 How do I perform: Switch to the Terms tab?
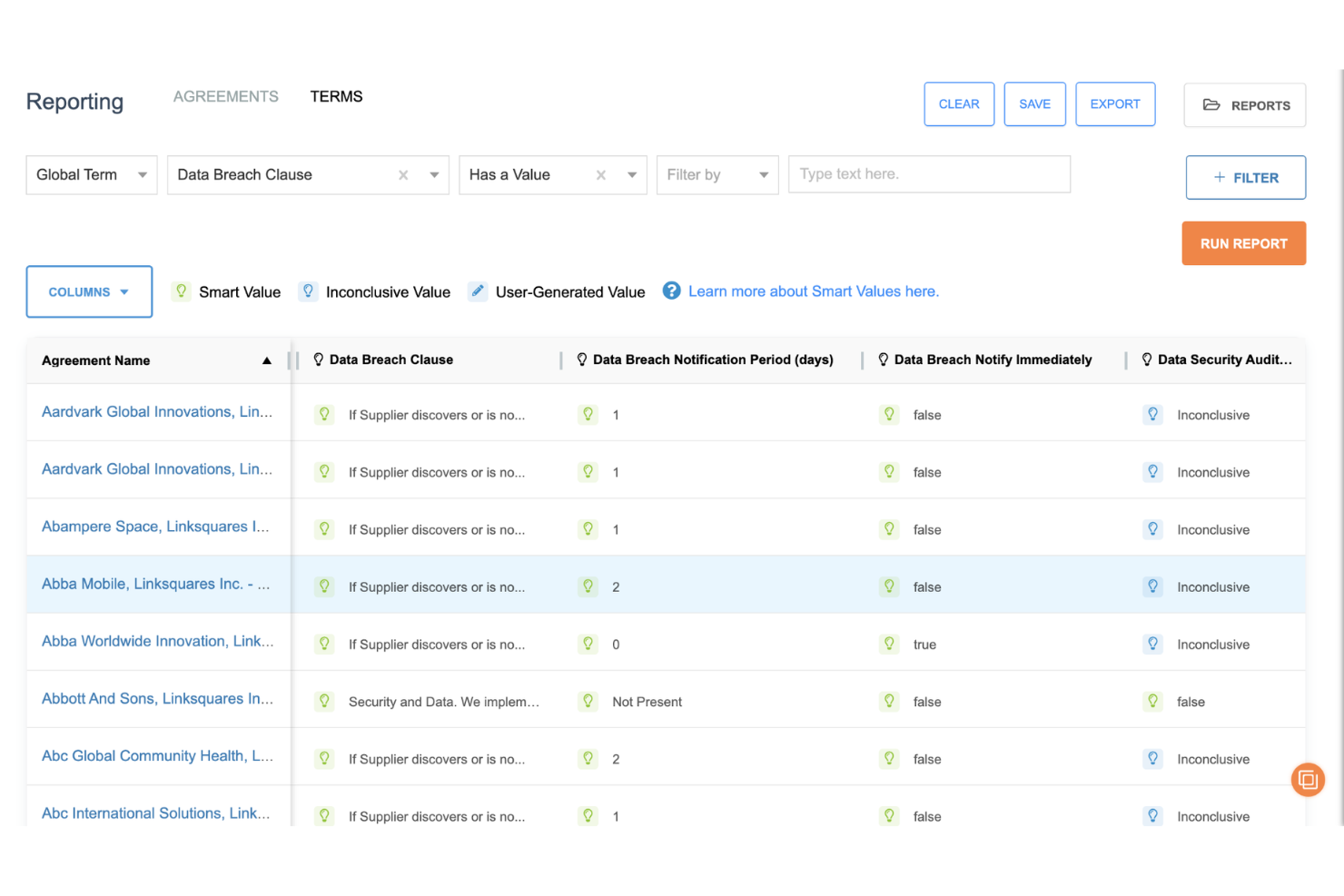336,96
